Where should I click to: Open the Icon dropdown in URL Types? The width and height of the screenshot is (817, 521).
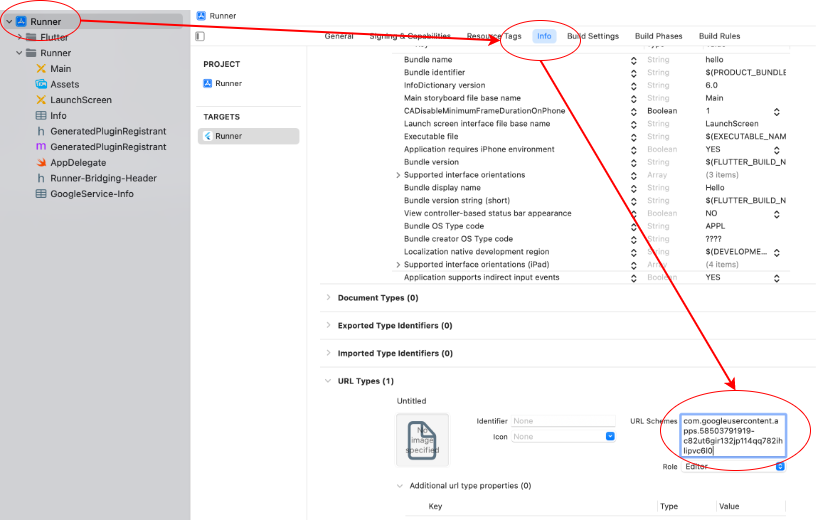click(x=610, y=436)
